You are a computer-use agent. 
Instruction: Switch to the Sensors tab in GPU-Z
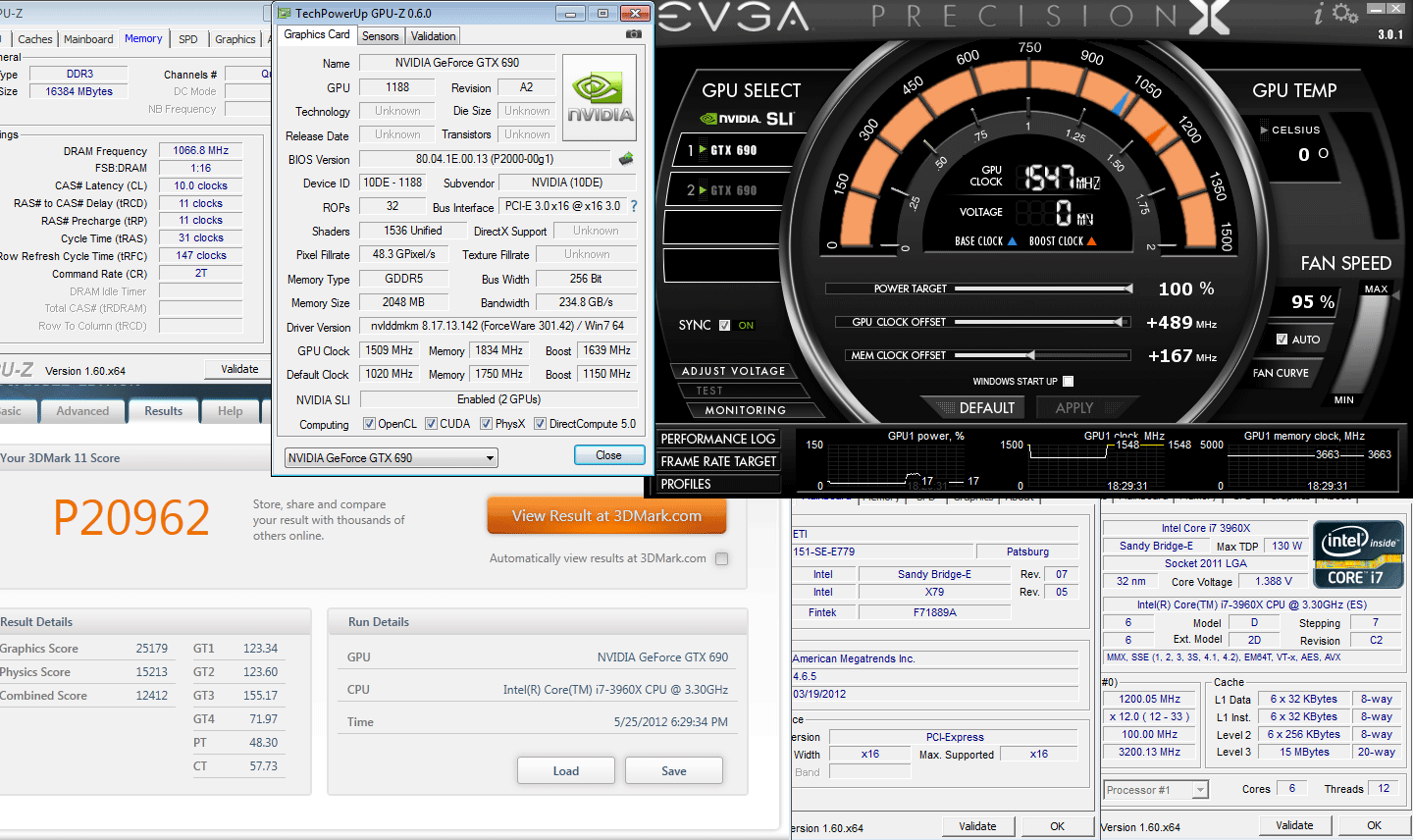pos(381,36)
